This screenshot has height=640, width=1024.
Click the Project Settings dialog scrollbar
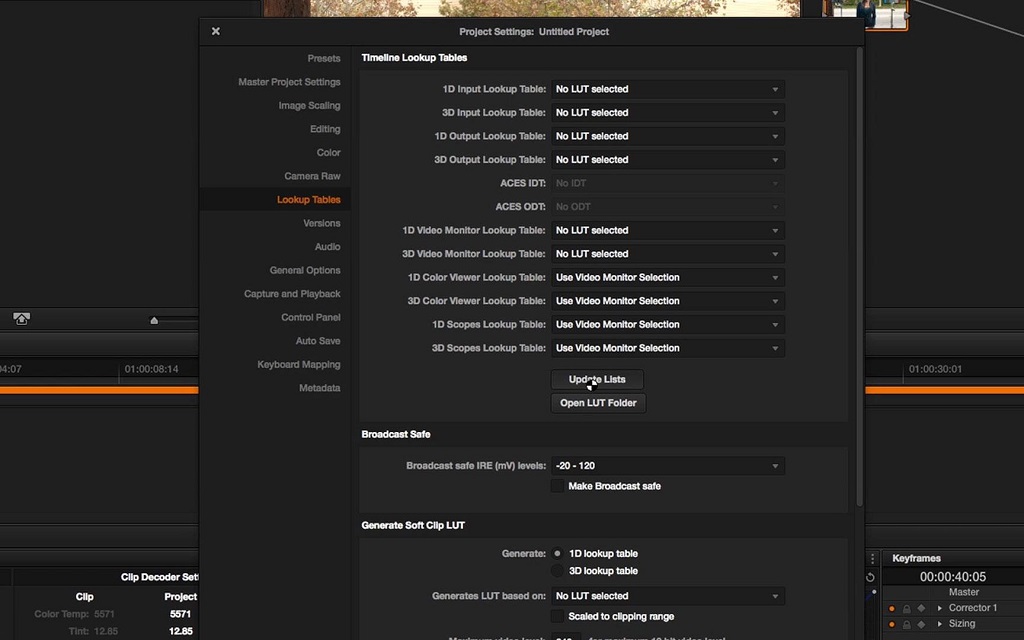click(x=859, y=276)
